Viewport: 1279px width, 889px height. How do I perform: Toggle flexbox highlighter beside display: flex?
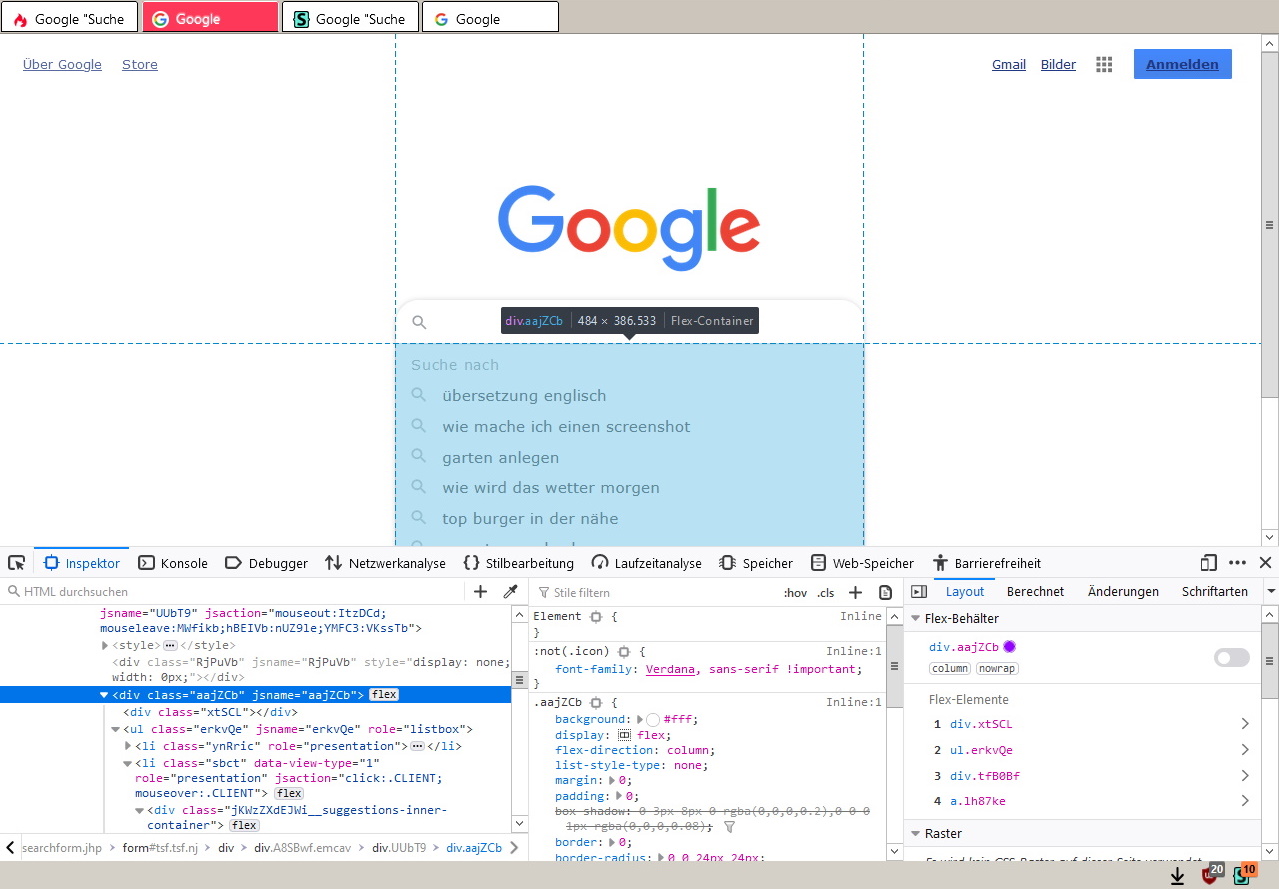(x=624, y=735)
